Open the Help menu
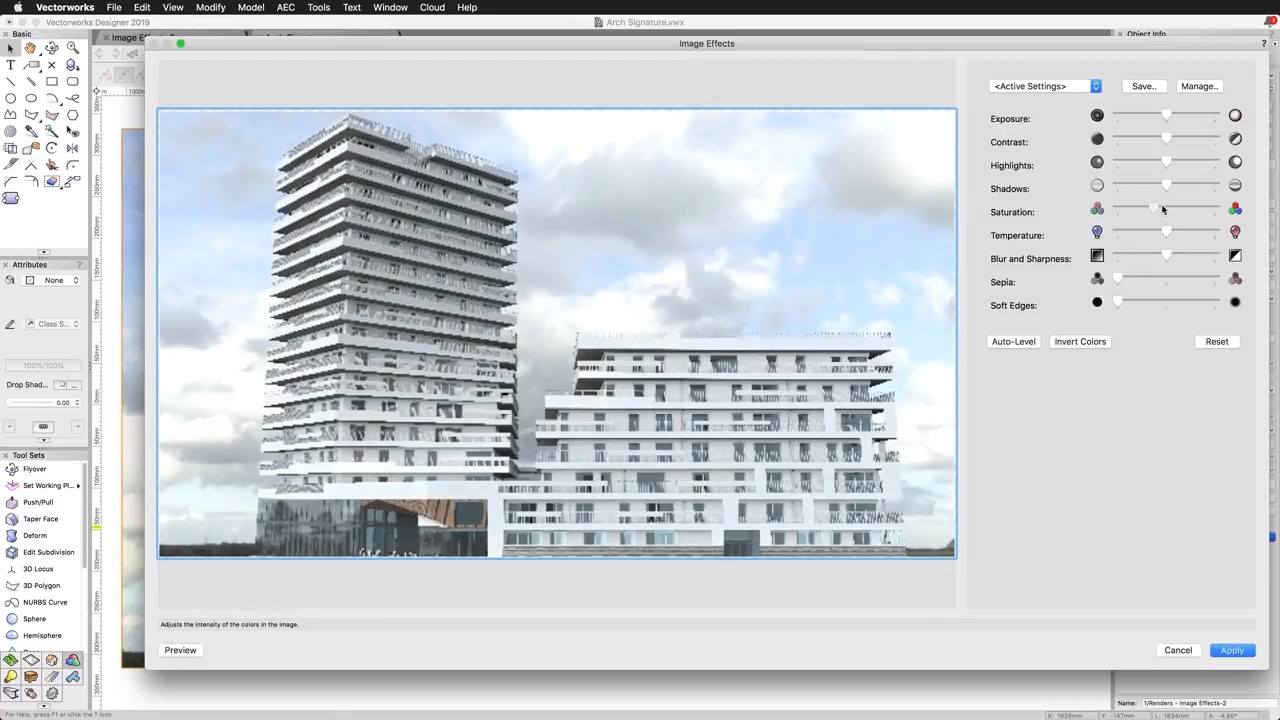1280x720 pixels. point(467,7)
